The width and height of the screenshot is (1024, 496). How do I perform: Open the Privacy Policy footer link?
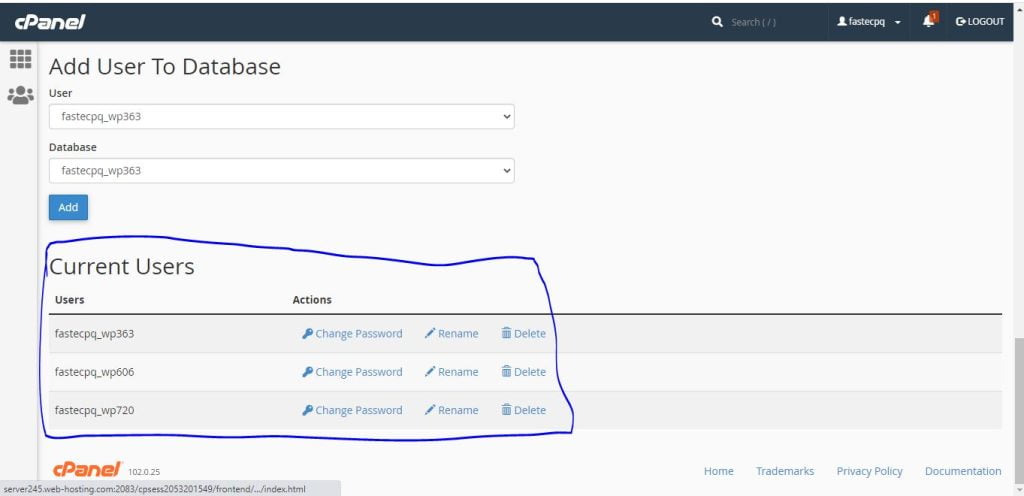tap(869, 471)
